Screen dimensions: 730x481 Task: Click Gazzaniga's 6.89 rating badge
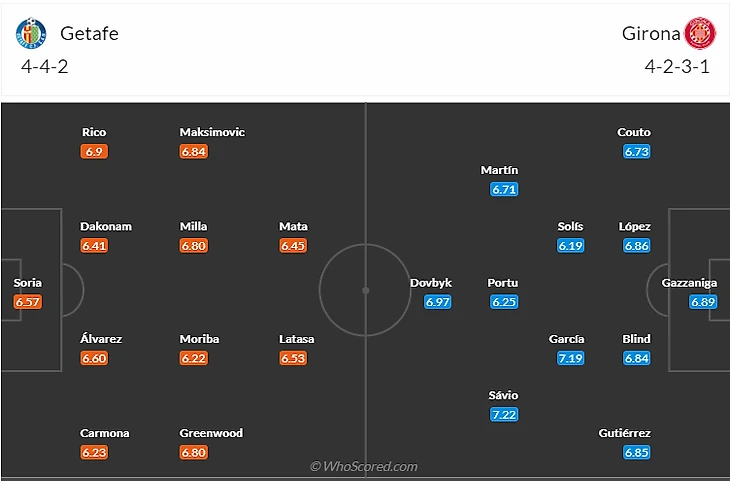coord(703,302)
